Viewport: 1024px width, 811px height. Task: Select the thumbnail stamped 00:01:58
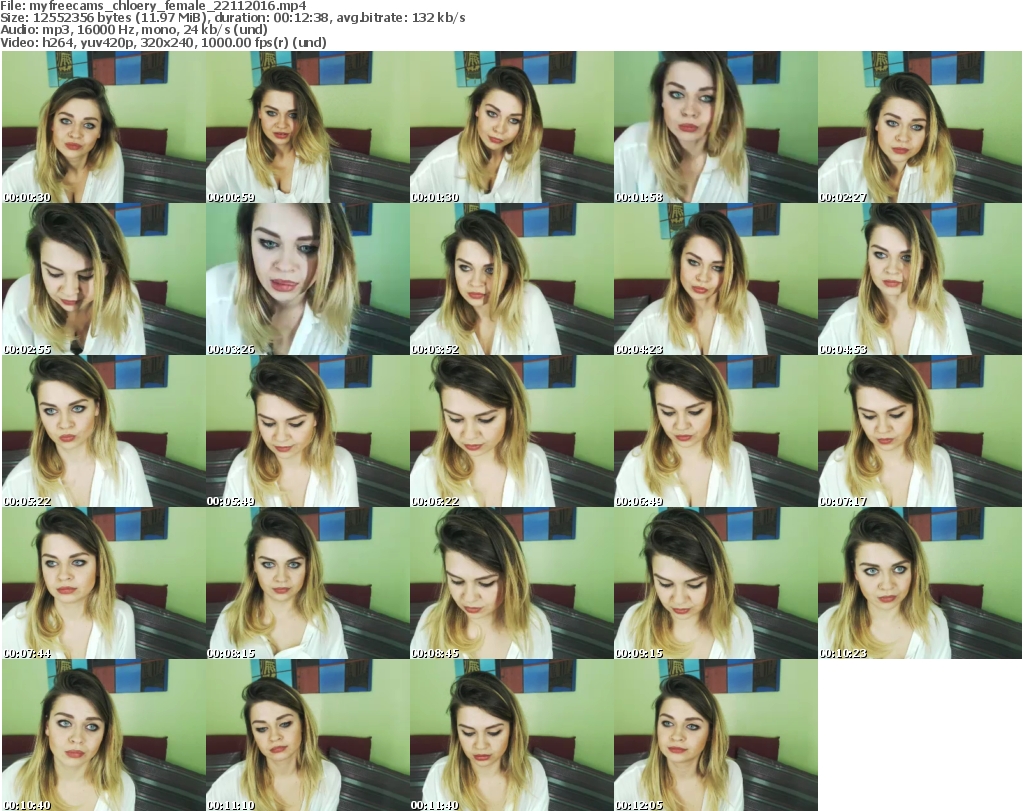(x=715, y=127)
